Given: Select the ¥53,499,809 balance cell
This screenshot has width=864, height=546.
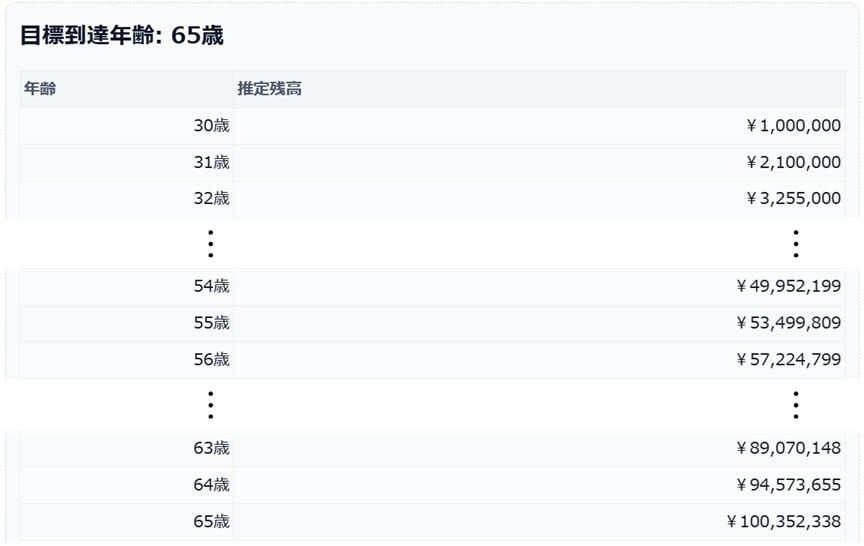Looking at the screenshot, I should point(787,323).
